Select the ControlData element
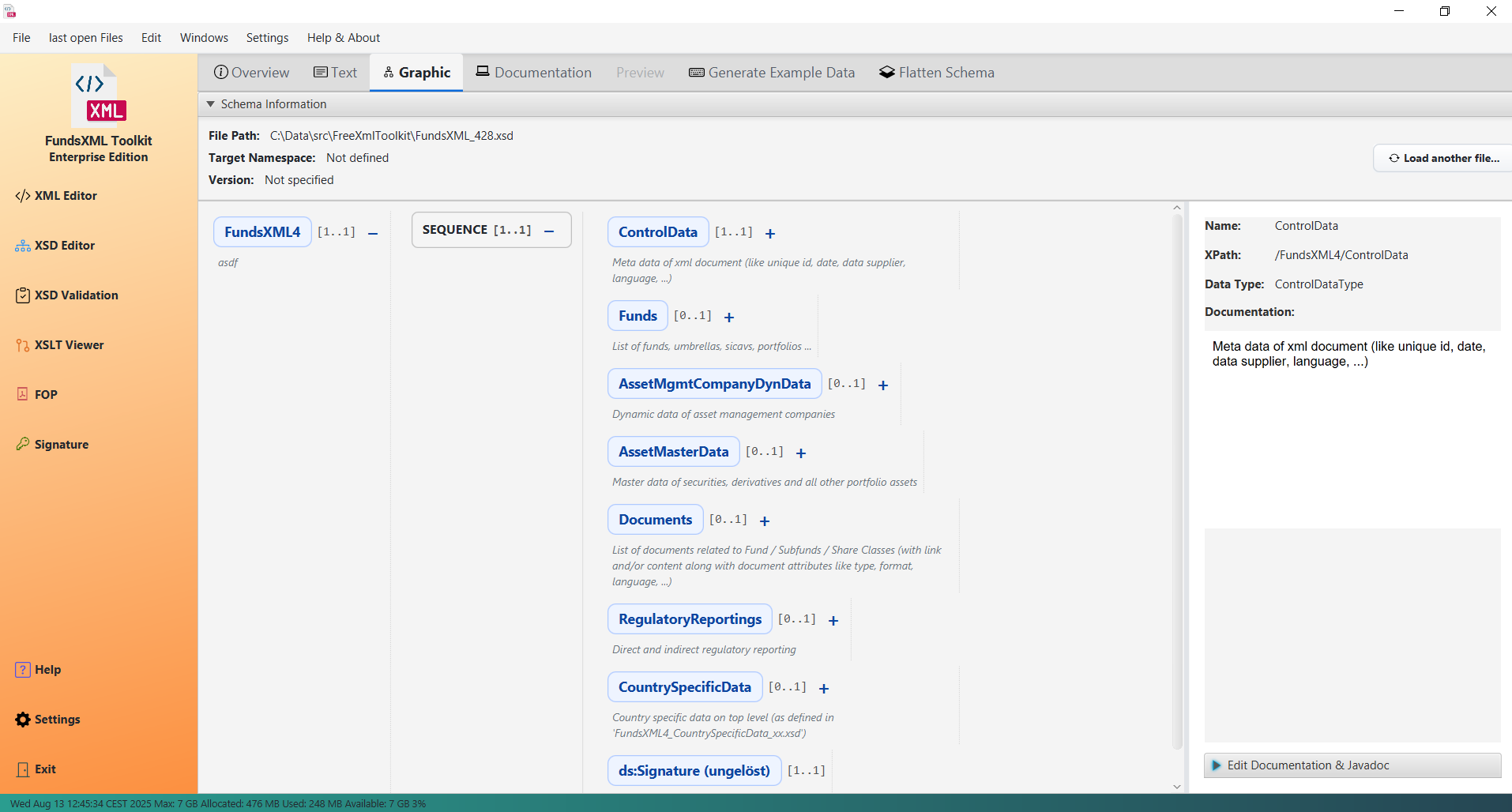 (658, 231)
